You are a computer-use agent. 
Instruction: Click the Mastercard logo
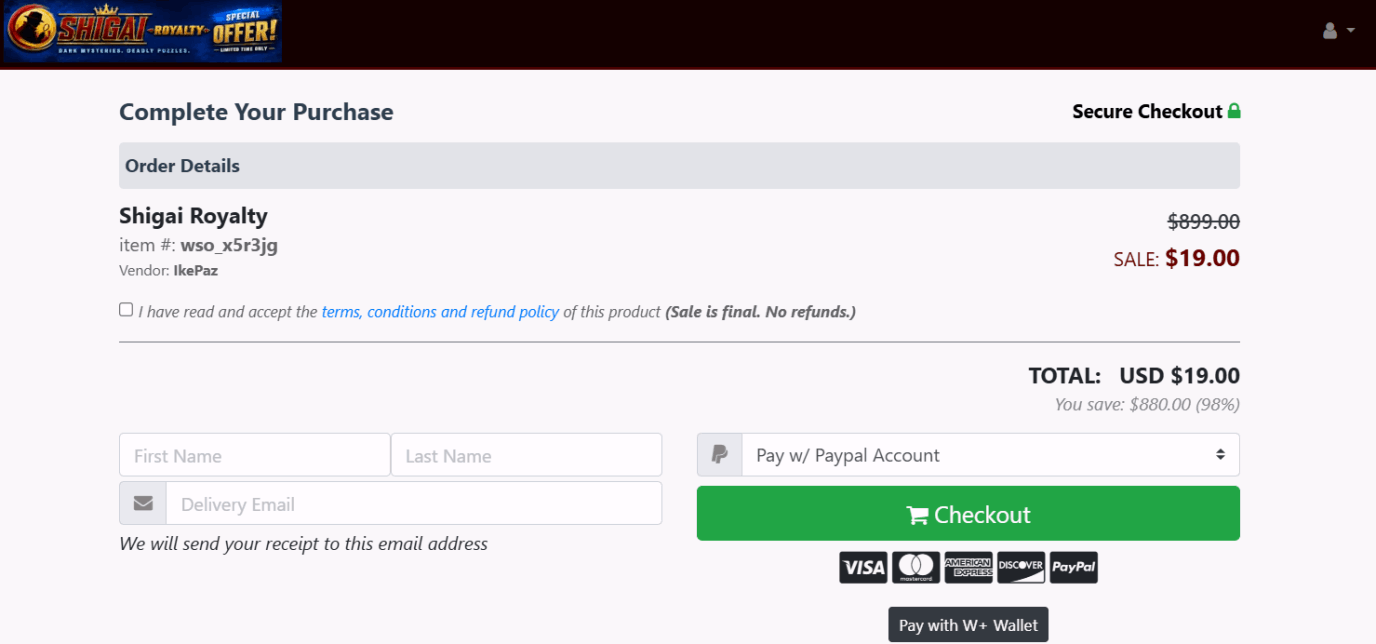point(916,568)
